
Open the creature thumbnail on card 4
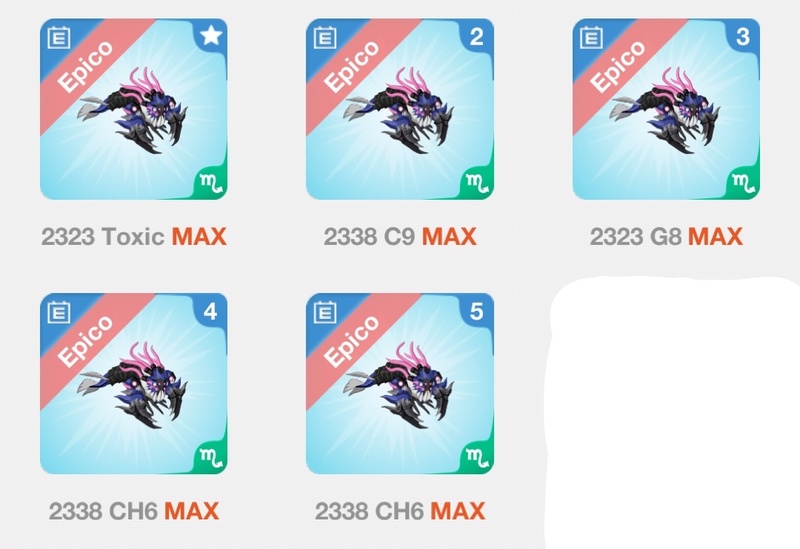(x=134, y=385)
